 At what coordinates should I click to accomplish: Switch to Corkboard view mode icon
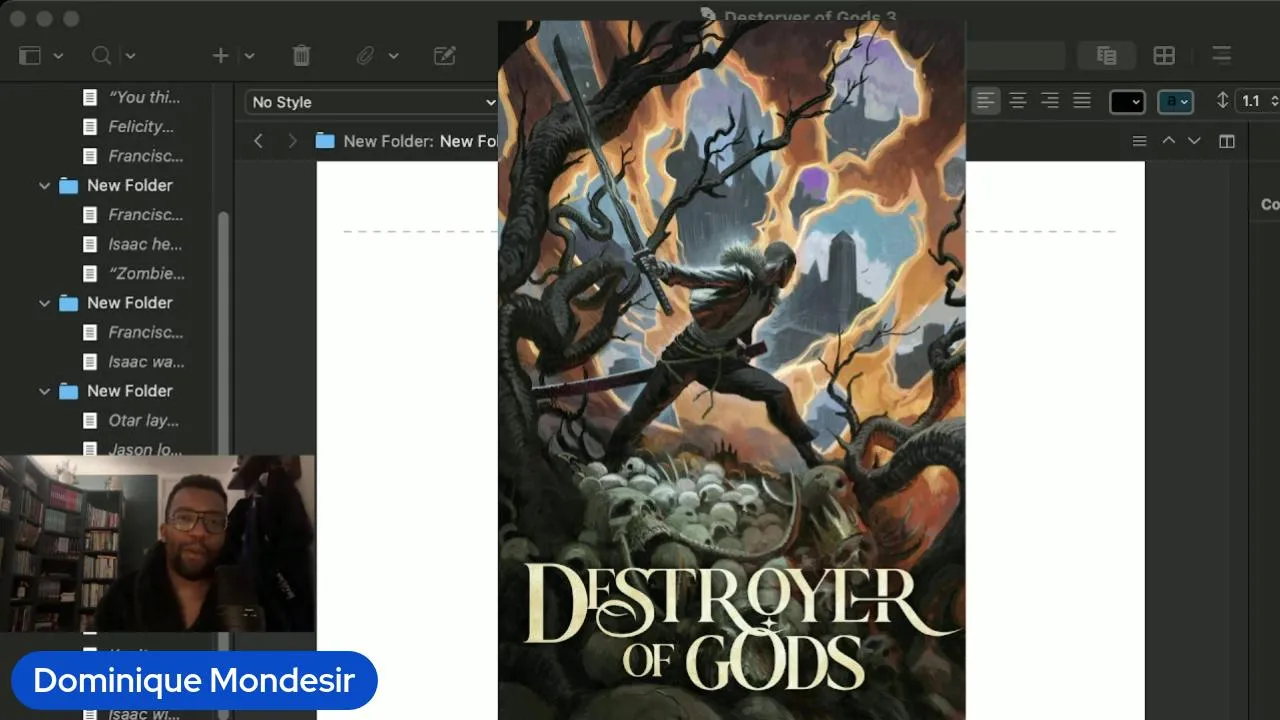pos(1164,56)
